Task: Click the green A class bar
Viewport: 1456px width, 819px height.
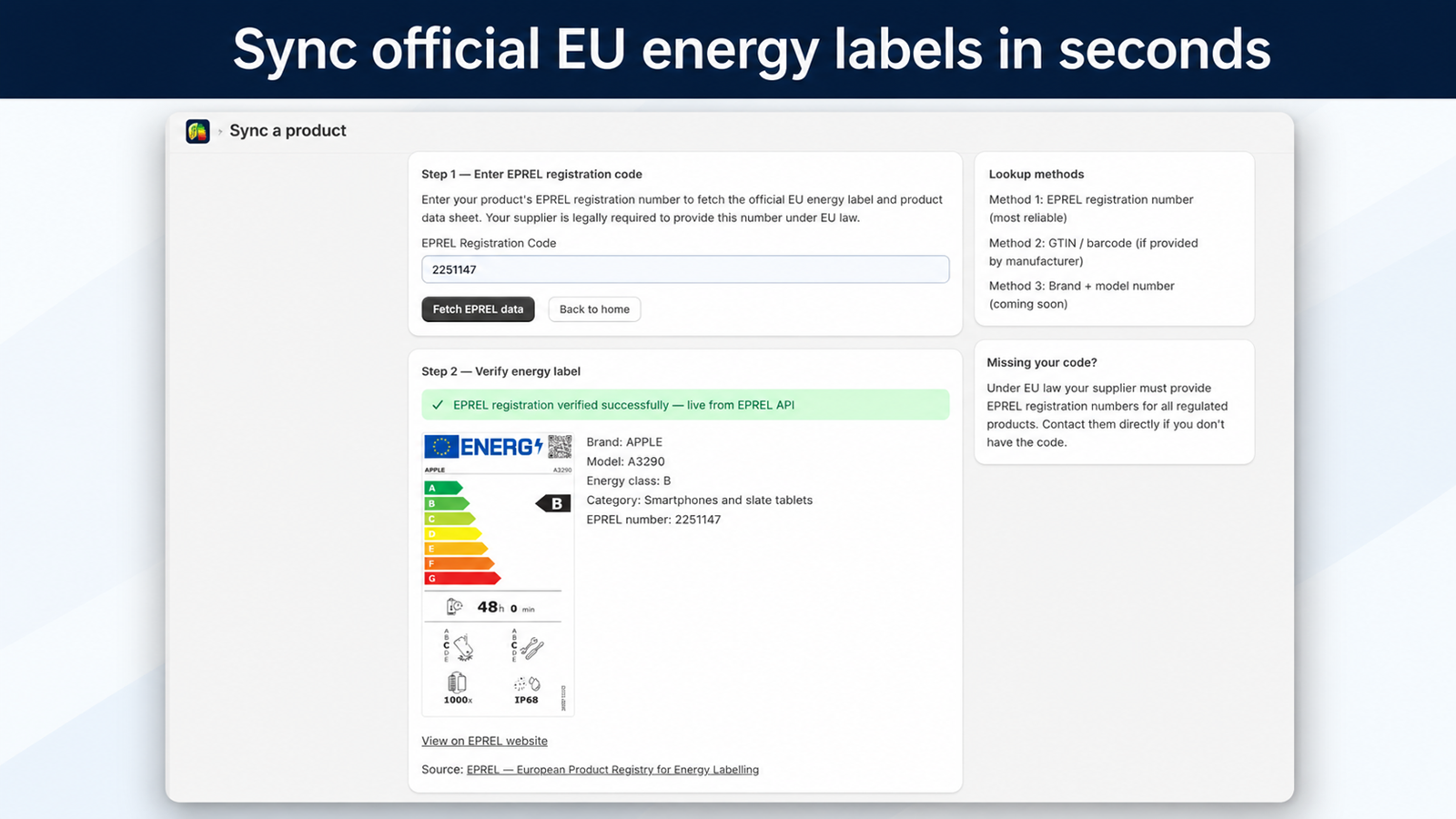Action: [444, 488]
